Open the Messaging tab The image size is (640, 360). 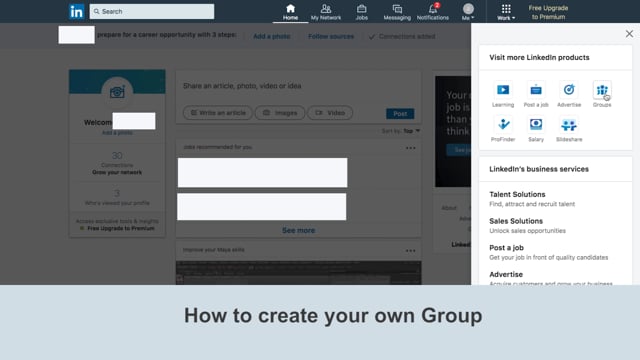[x=397, y=12]
